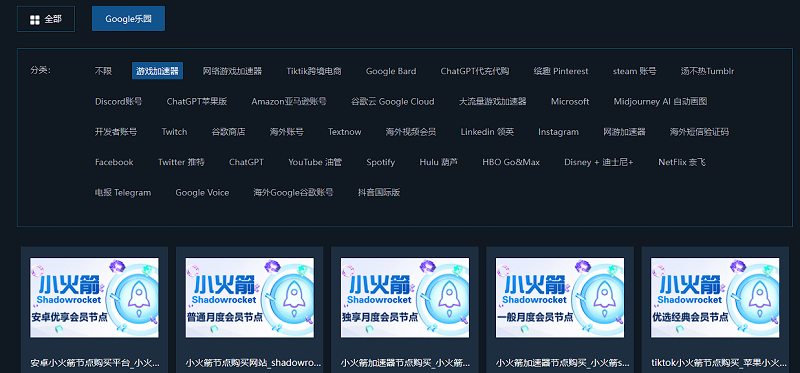The width and height of the screenshot is (800, 373).
Task: Select the Instagram category filter
Action: coord(558,132)
